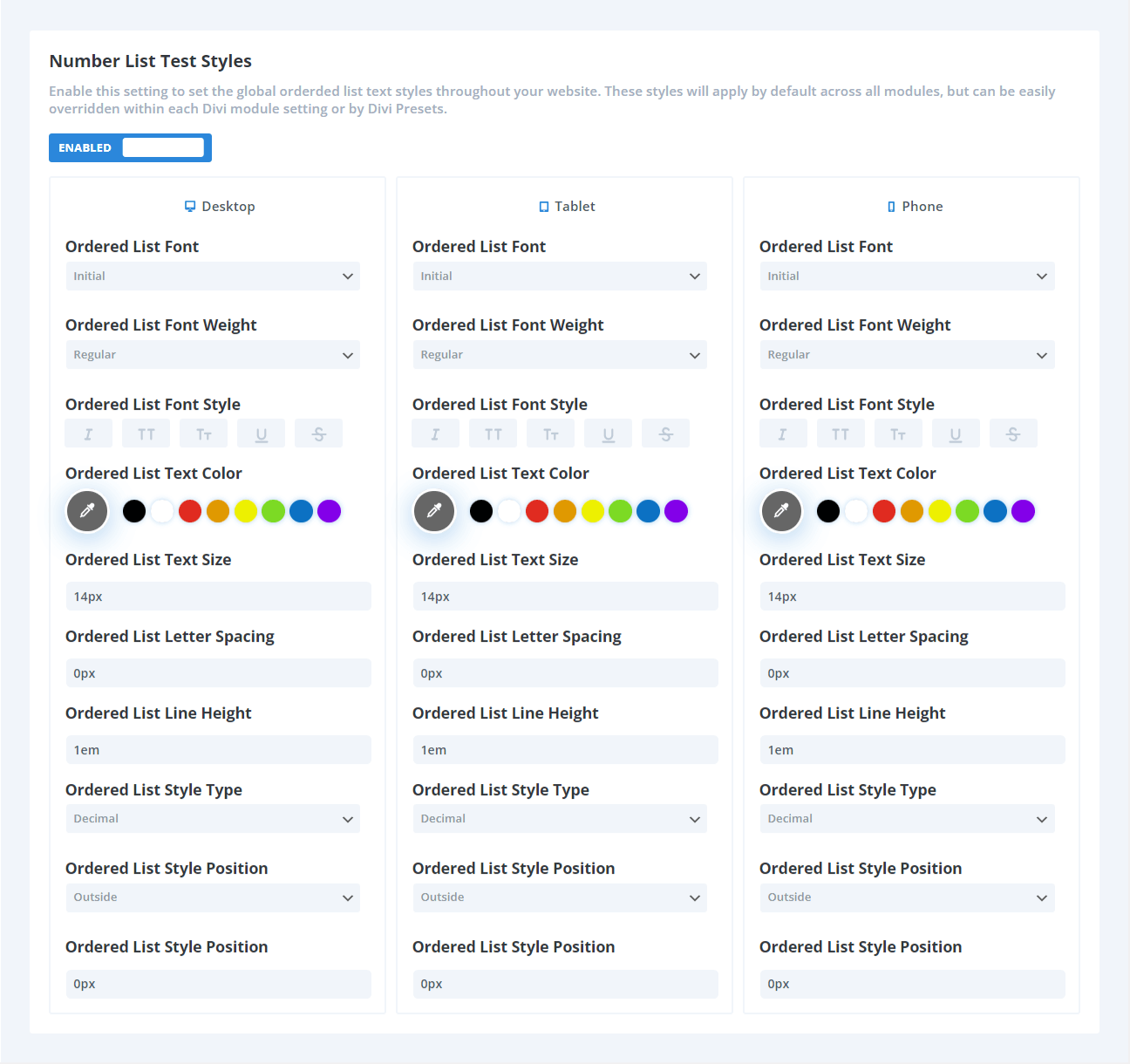Select the Desktop column header
This screenshot has height=1064, width=1130.
point(220,207)
